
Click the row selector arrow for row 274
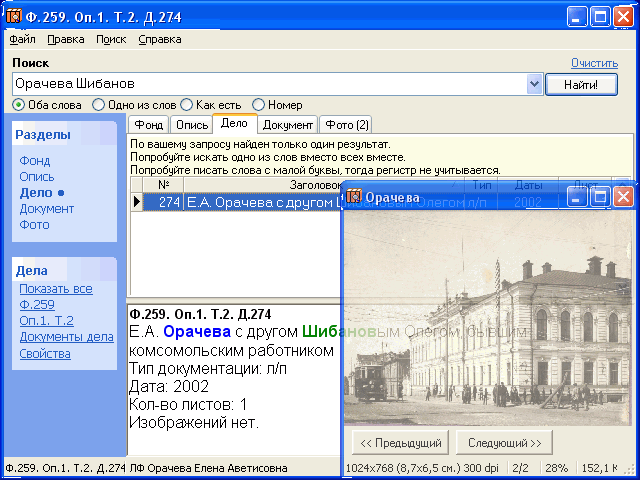click(x=137, y=202)
